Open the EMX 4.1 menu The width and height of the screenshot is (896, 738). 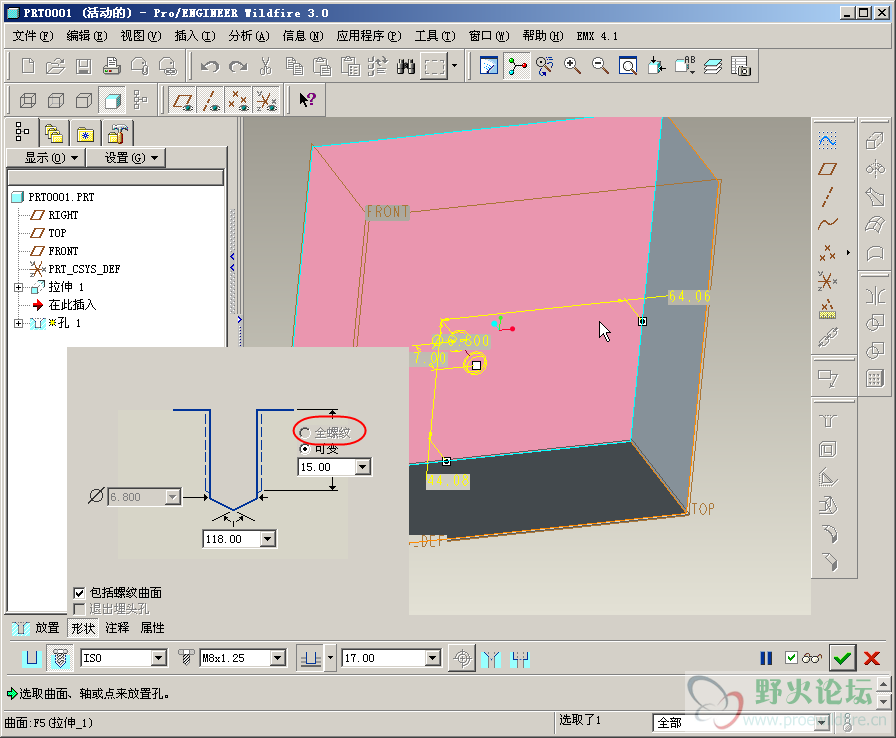597,36
